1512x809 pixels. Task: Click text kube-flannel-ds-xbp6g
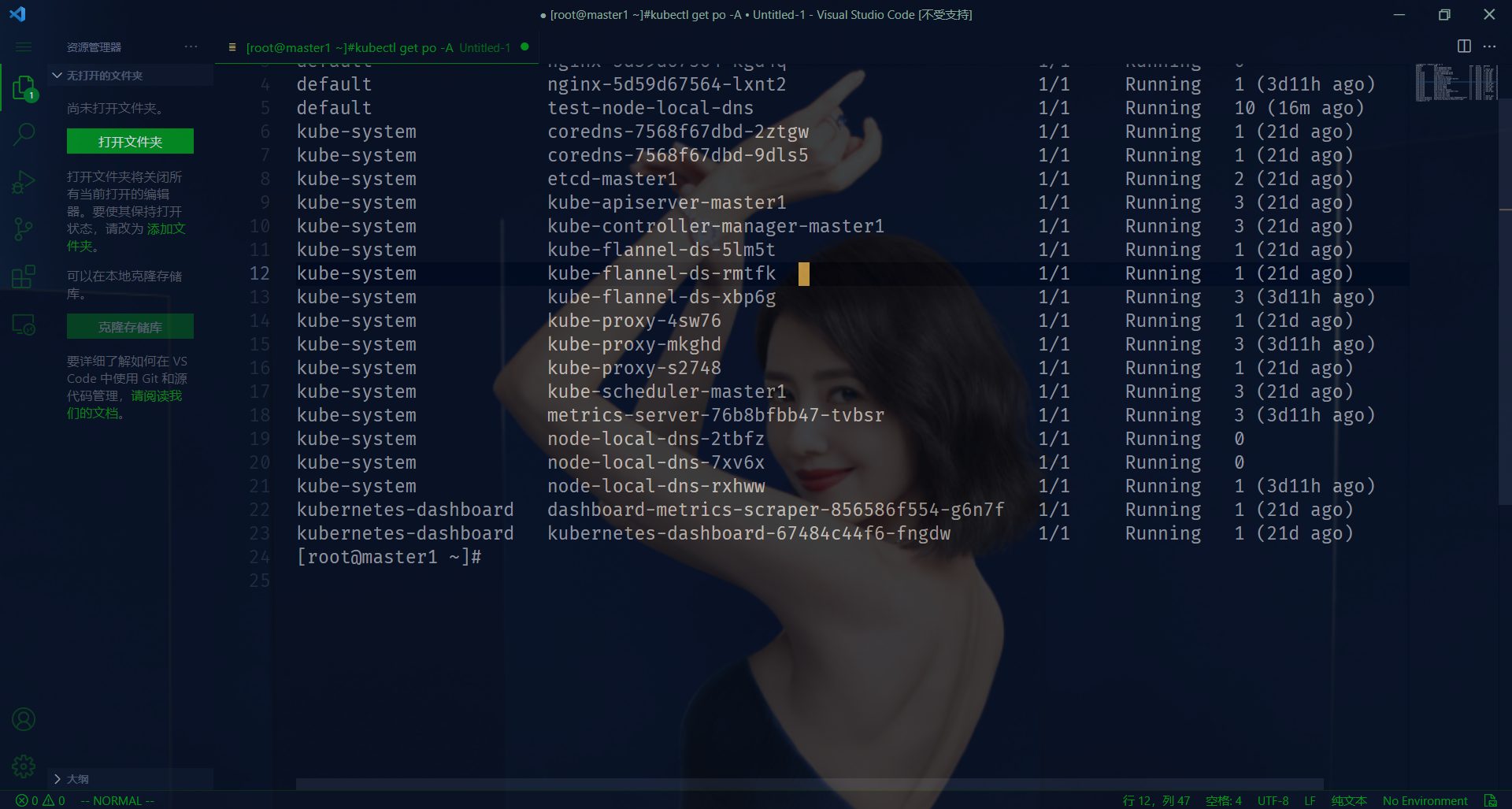[x=661, y=297]
